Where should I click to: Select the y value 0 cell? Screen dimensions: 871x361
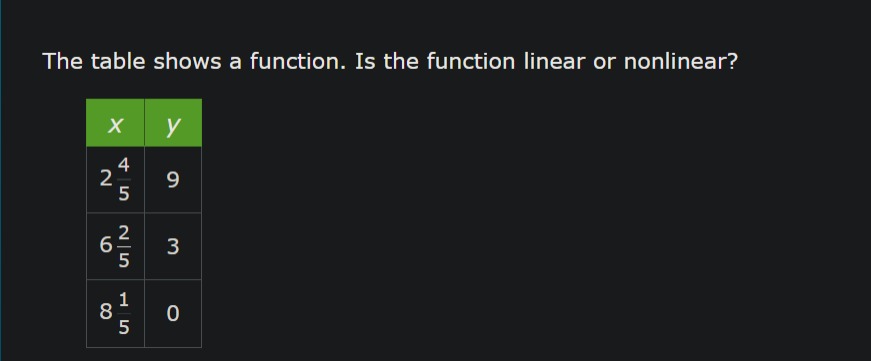pos(173,313)
